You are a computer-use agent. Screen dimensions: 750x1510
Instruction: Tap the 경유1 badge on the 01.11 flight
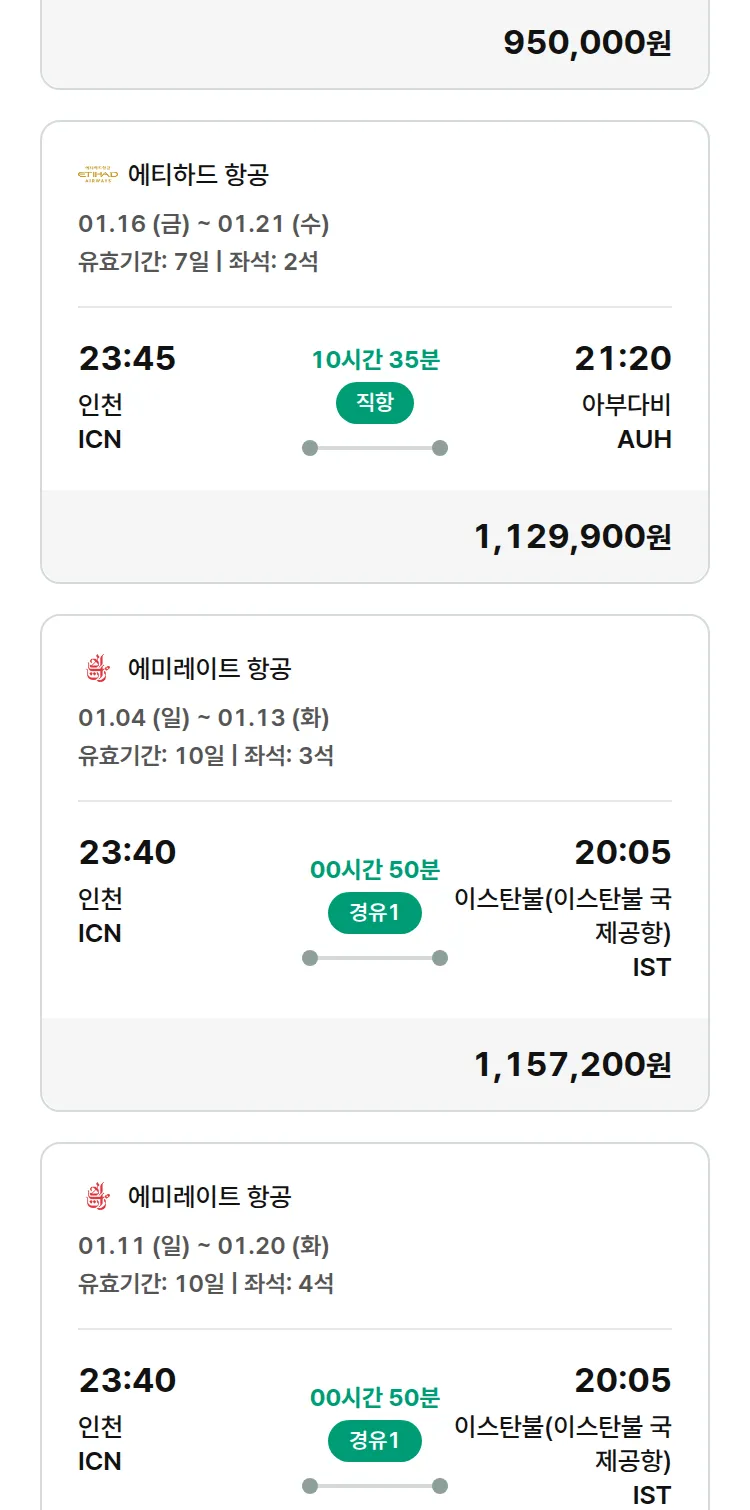pyautogui.click(x=375, y=1441)
